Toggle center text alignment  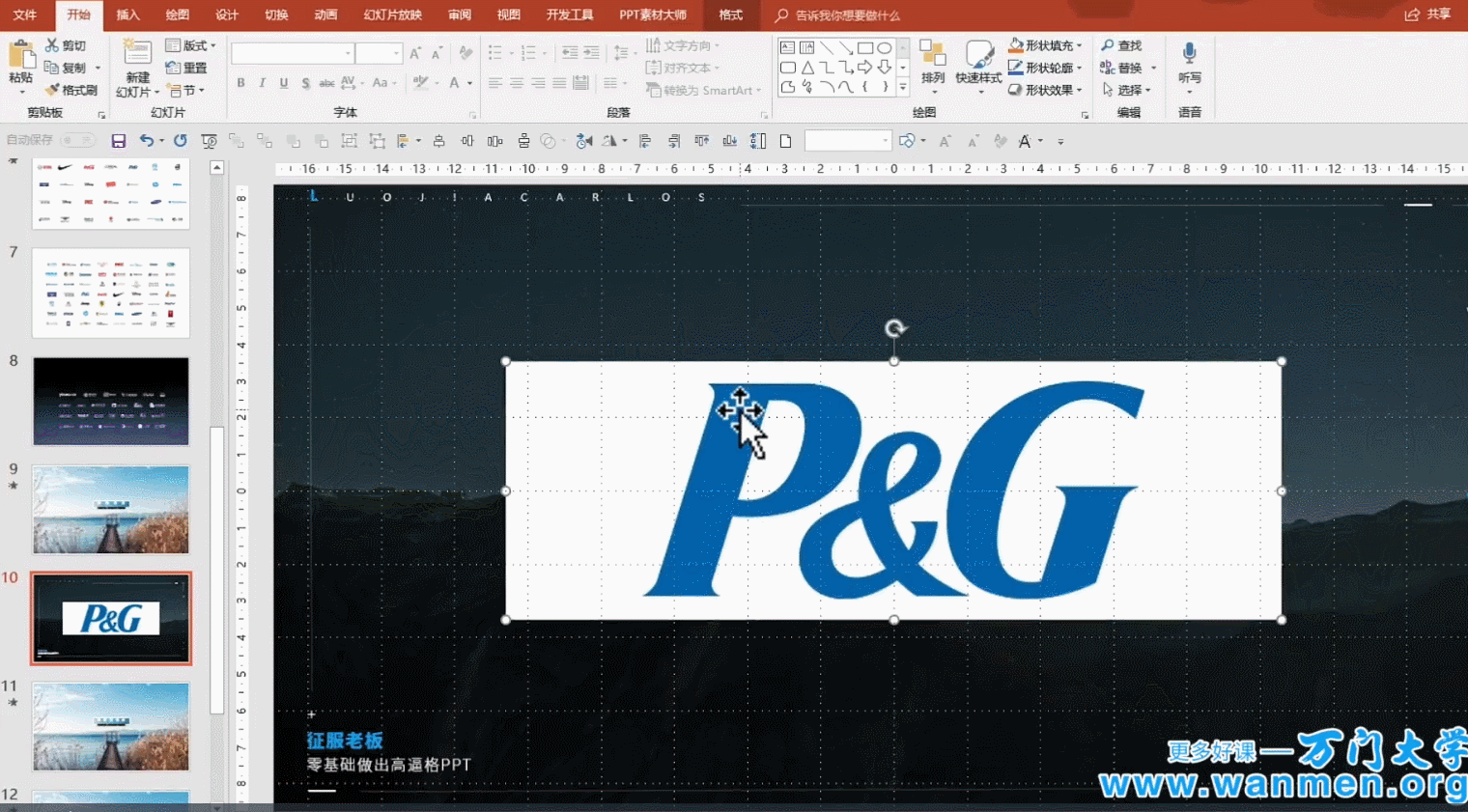517,83
